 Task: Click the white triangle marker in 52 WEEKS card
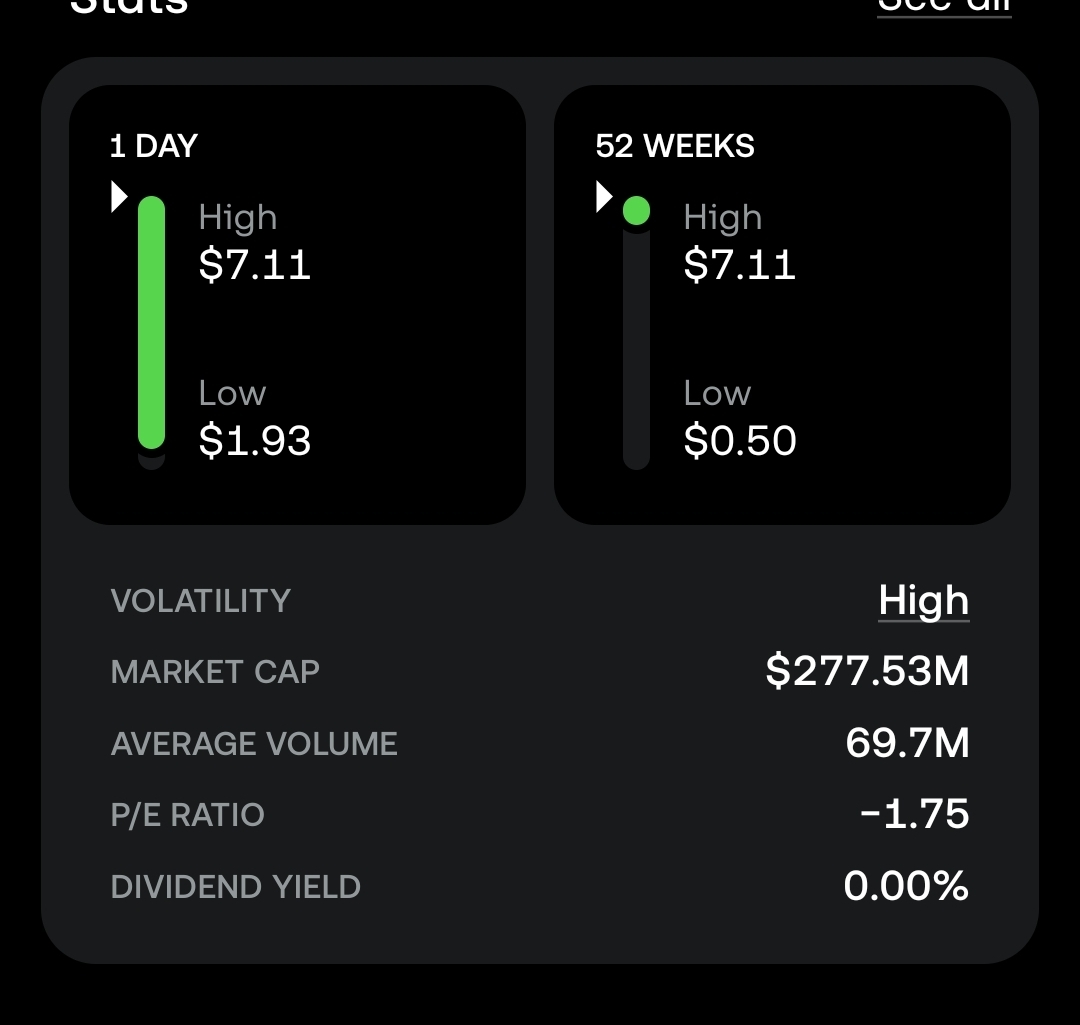tap(604, 197)
